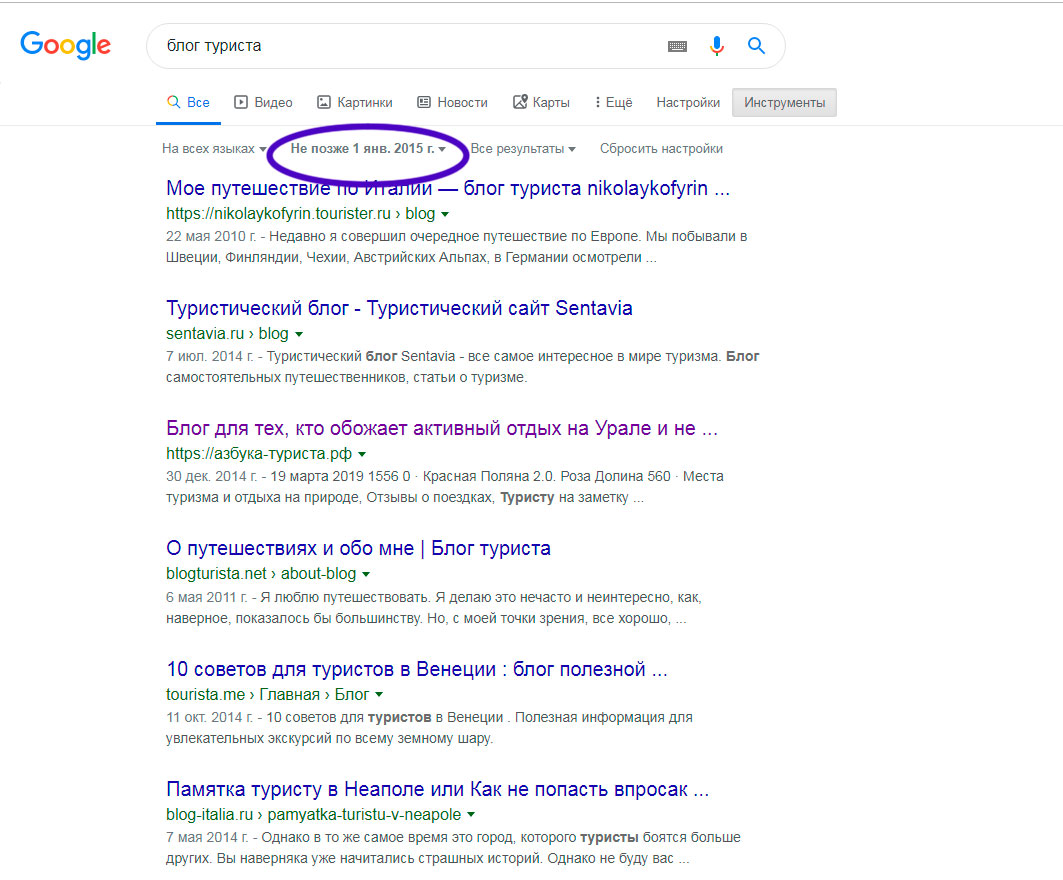Expand arrow next to азбука-туриста.рф URL
This screenshot has width=1063, height=880.
pyautogui.click(x=362, y=454)
